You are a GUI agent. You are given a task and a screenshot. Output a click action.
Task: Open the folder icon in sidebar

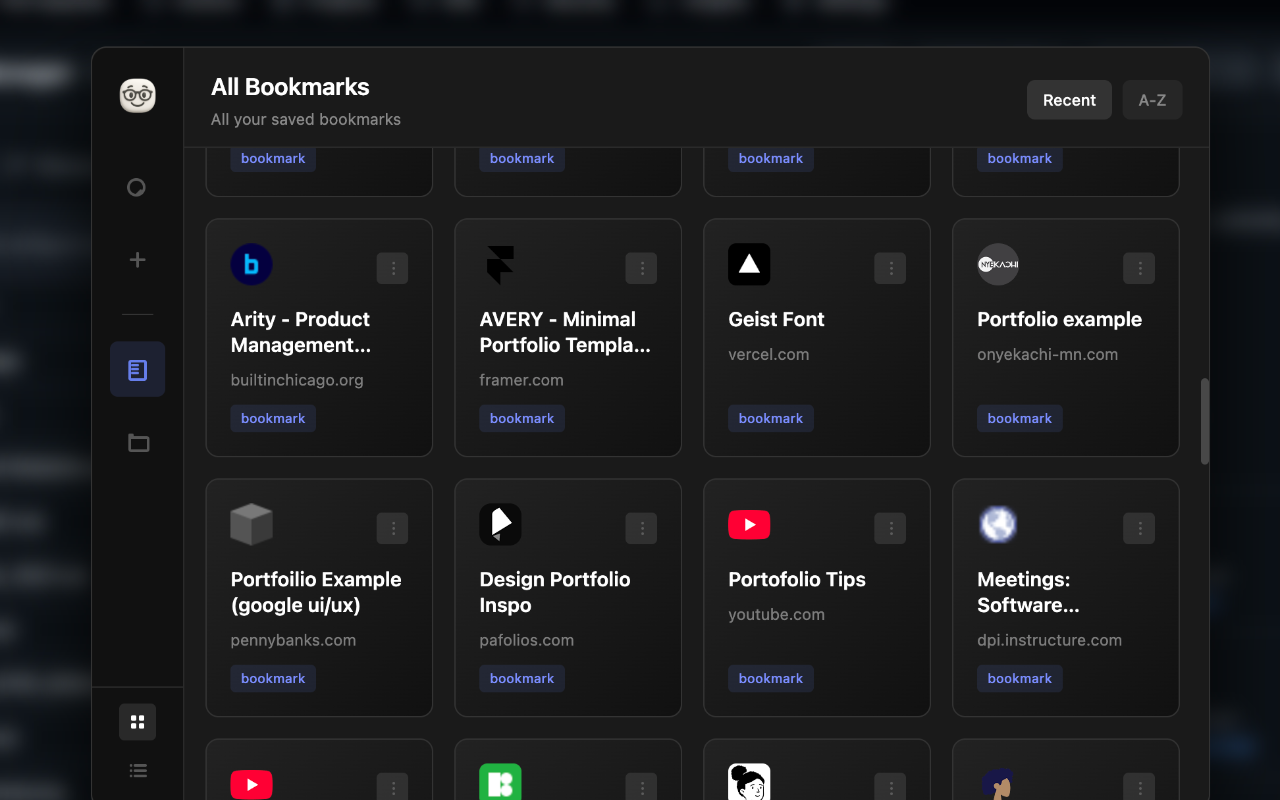click(x=138, y=443)
